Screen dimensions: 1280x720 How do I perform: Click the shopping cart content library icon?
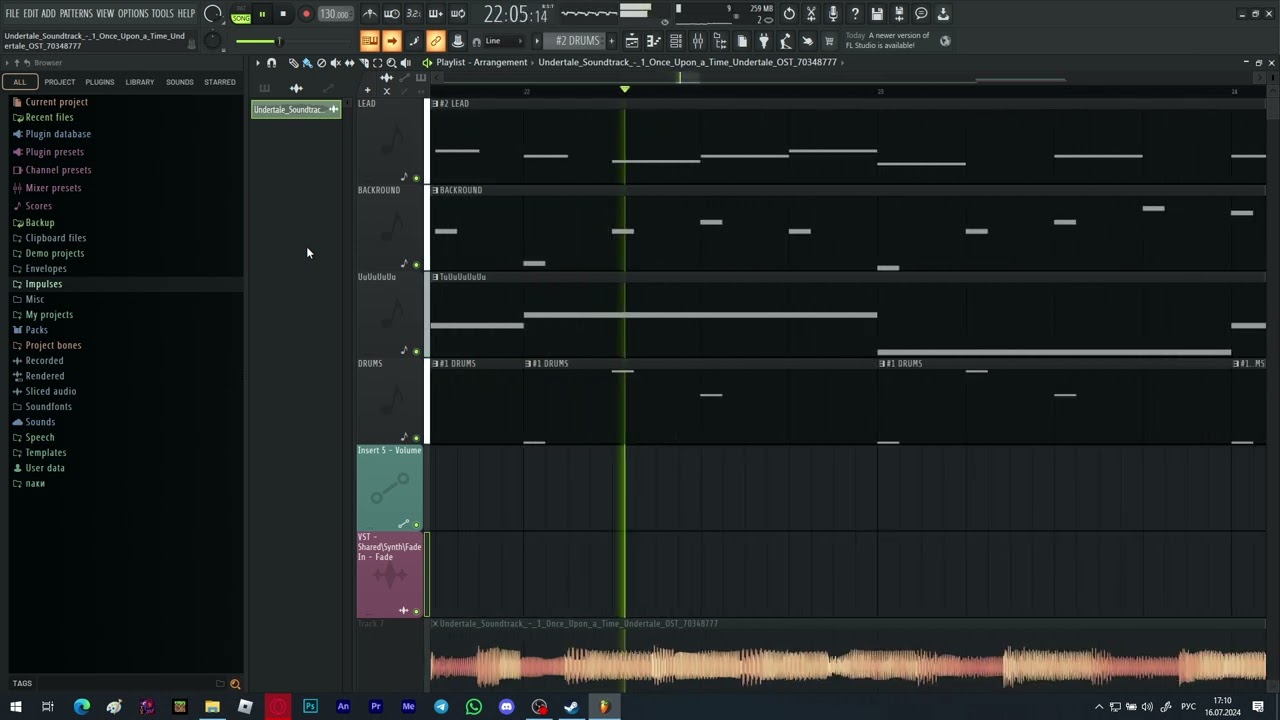(829, 41)
